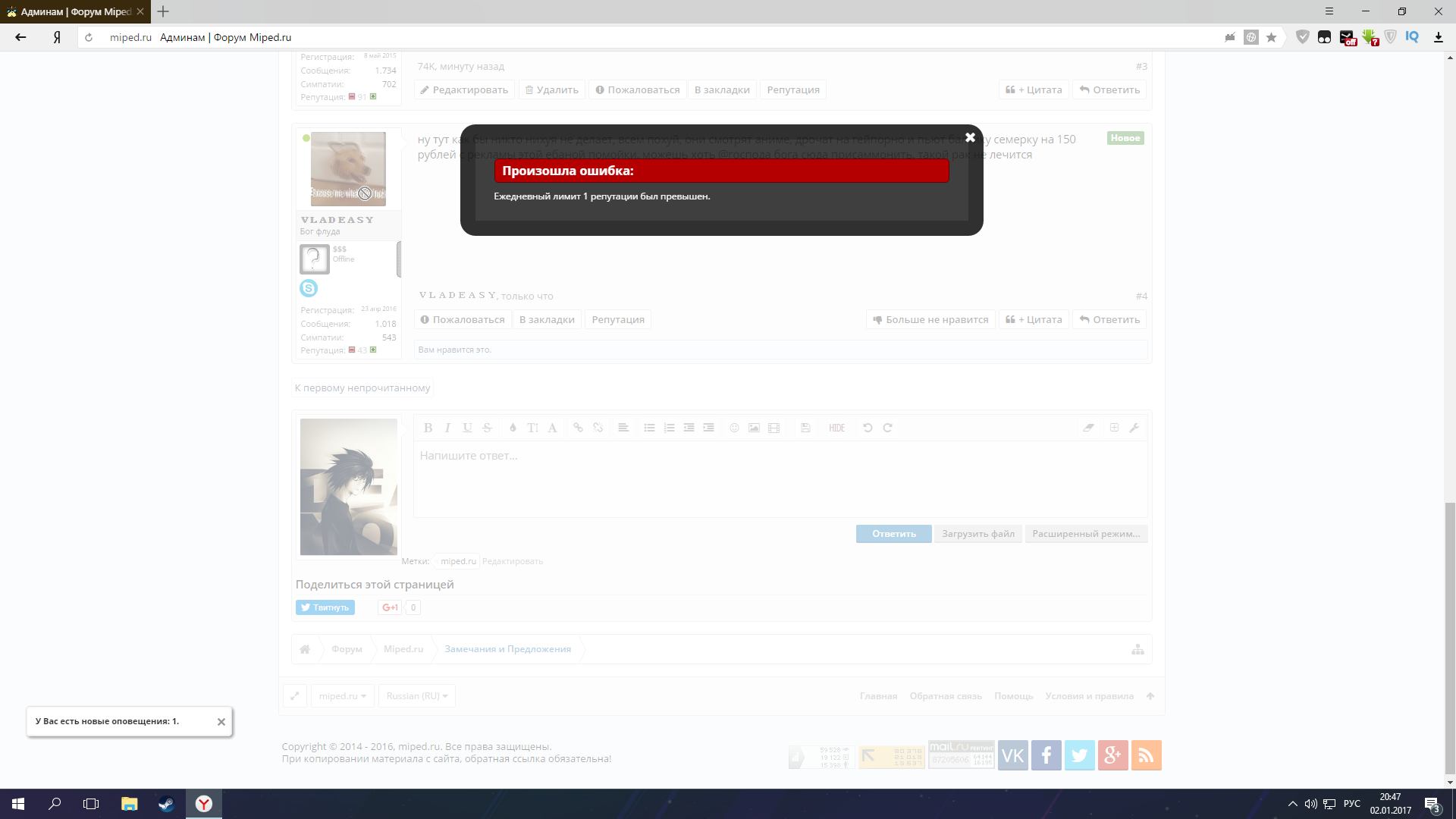Insert an image via the picture icon

point(754,428)
